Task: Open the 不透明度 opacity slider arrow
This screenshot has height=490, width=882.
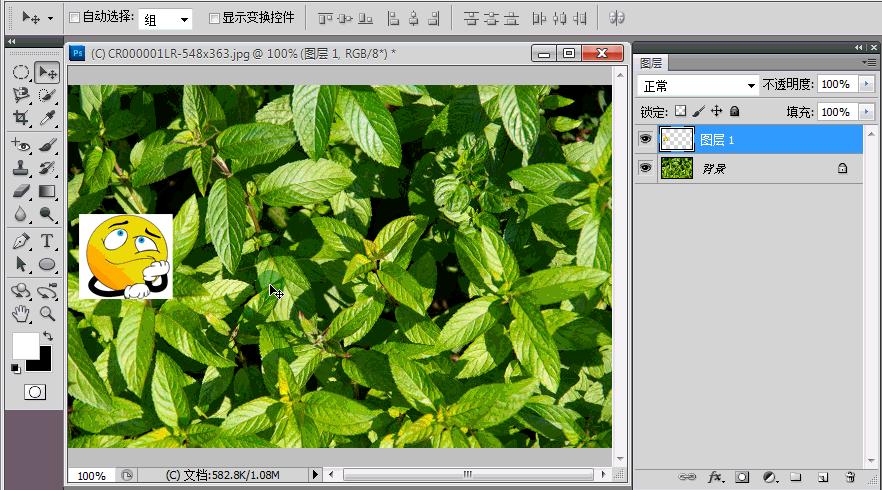Action: (x=866, y=85)
